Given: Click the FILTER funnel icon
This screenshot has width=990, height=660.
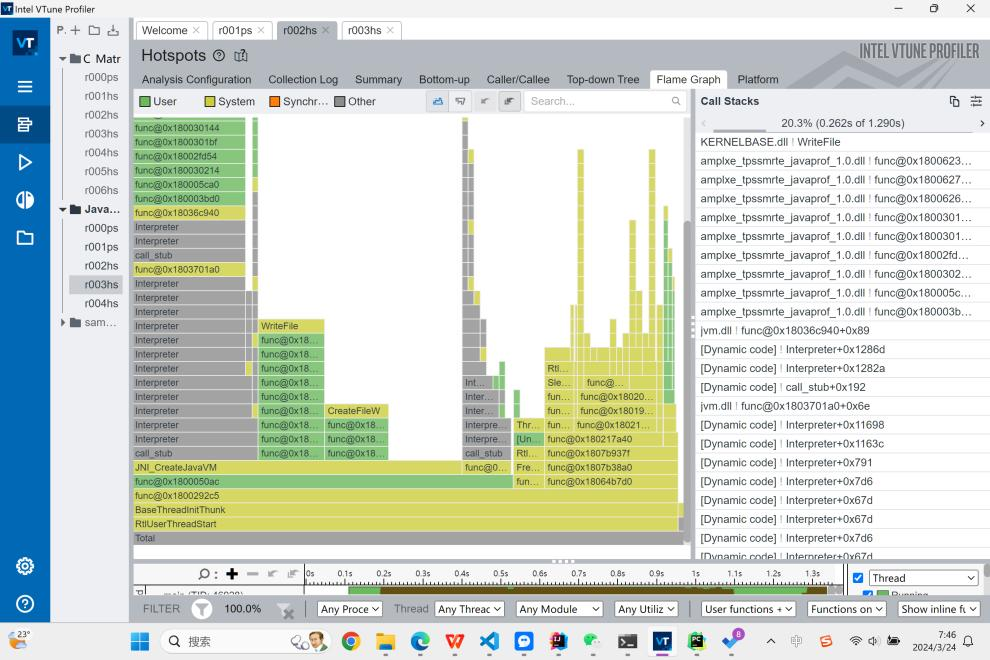Looking at the screenshot, I should pyautogui.click(x=202, y=609).
